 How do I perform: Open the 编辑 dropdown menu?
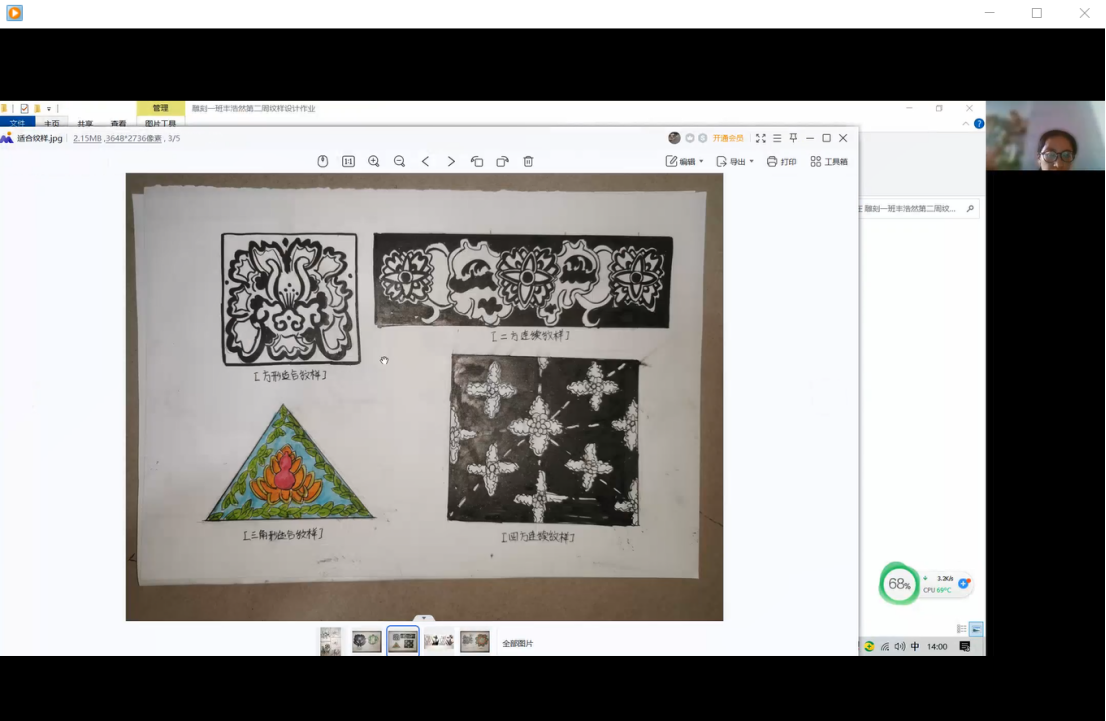(685, 161)
